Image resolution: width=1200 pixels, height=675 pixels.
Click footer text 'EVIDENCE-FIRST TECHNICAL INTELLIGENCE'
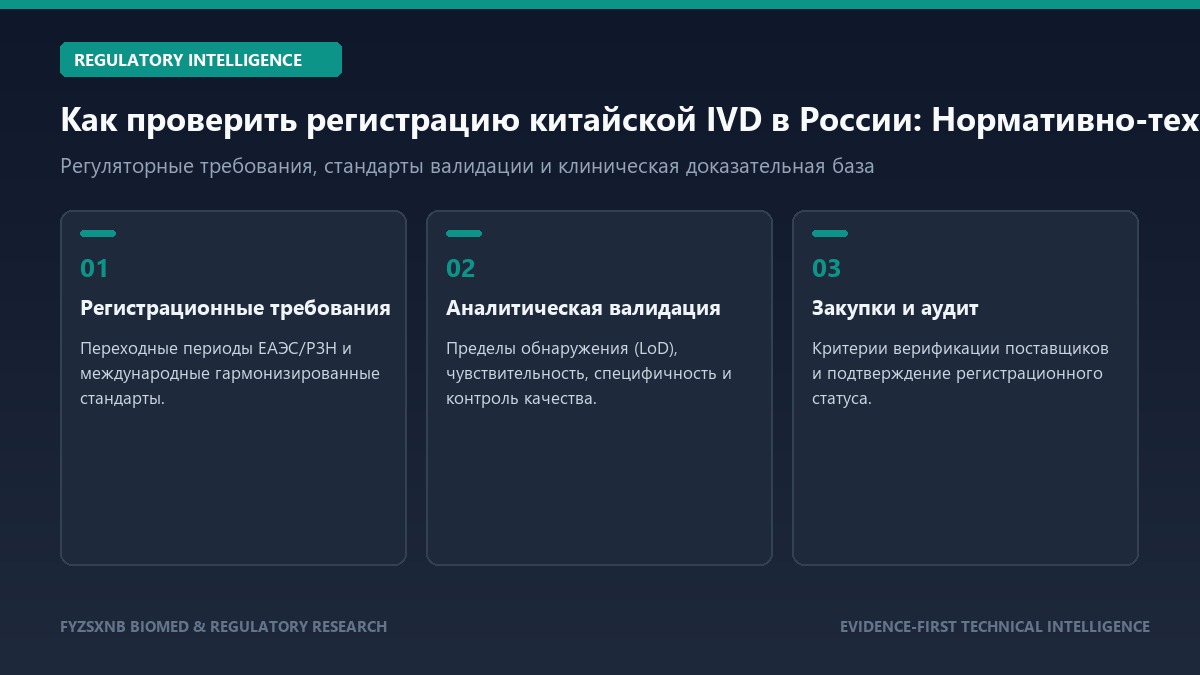[995, 627]
